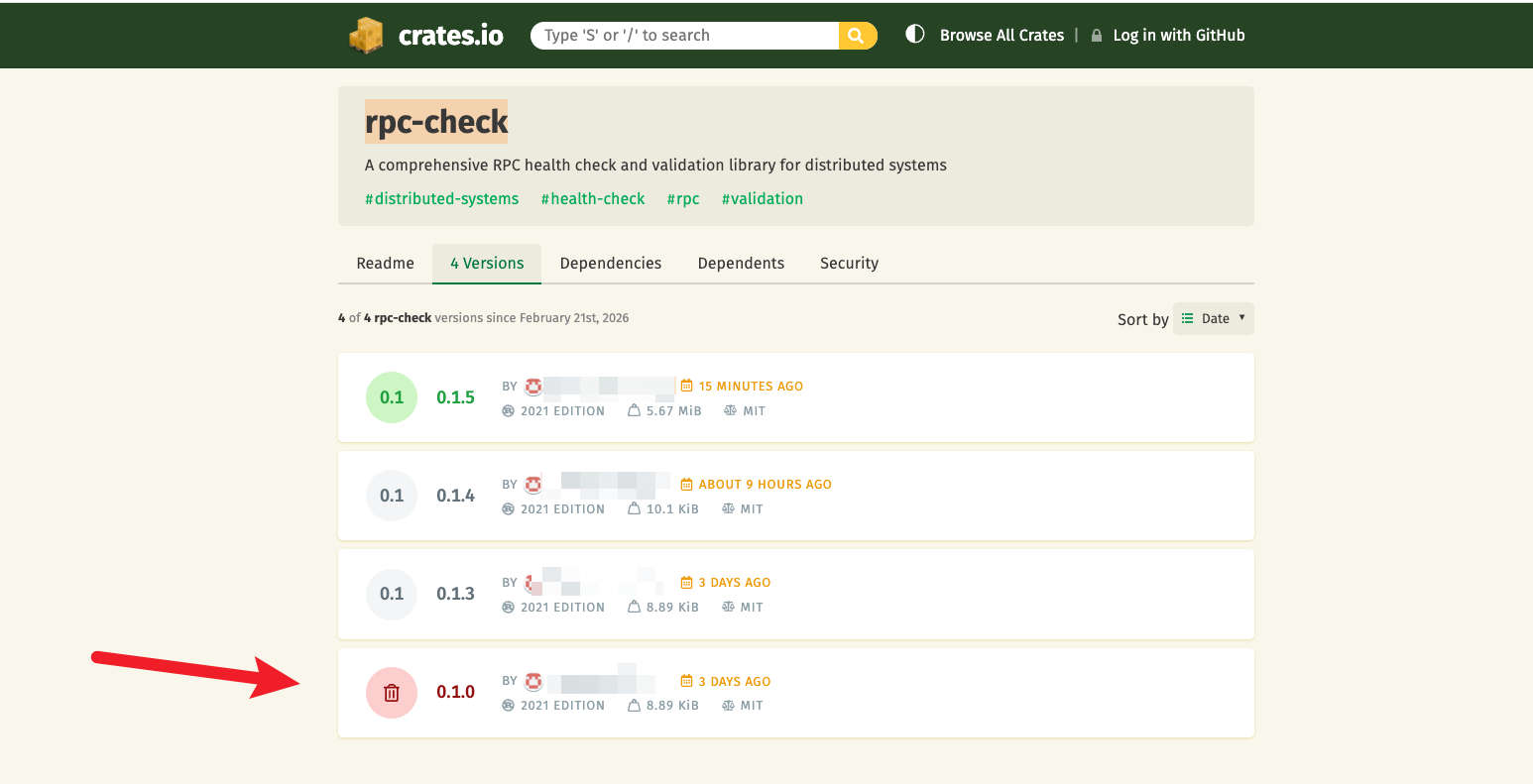The image size is (1533, 784).
Task: Open the Browse All Crates link
Action: [x=1002, y=36]
